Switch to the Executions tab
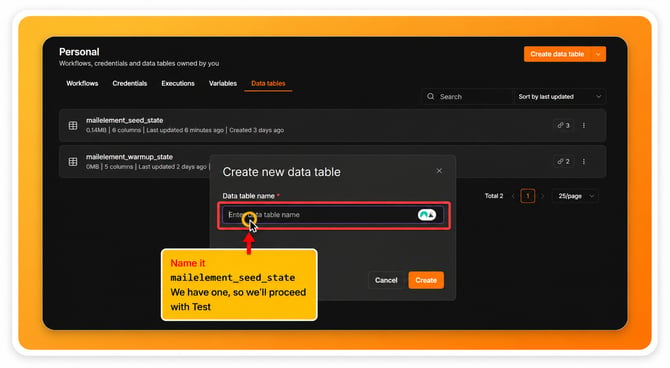Screen dimensions: 670x368 178,83
